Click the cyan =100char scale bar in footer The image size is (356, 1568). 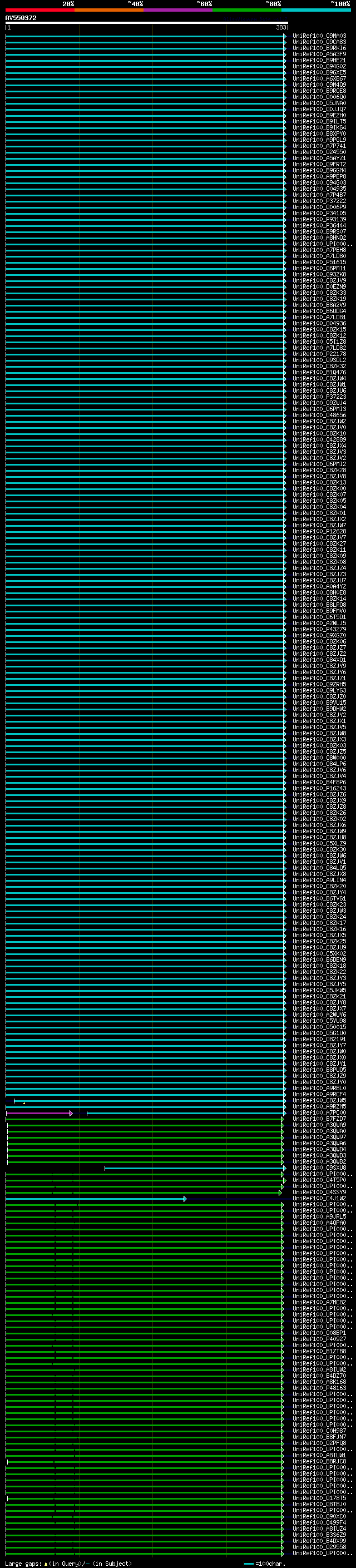pos(248,1564)
